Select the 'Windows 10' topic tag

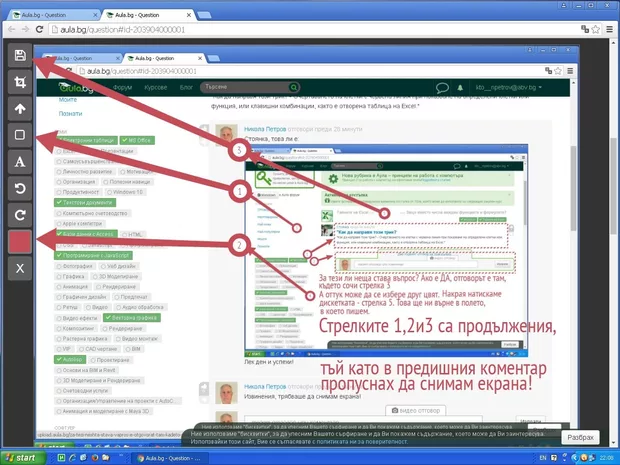[126, 192]
